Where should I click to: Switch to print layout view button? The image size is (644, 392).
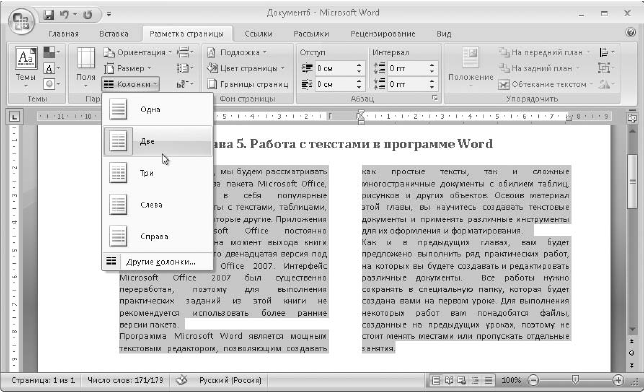coord(436,380)
